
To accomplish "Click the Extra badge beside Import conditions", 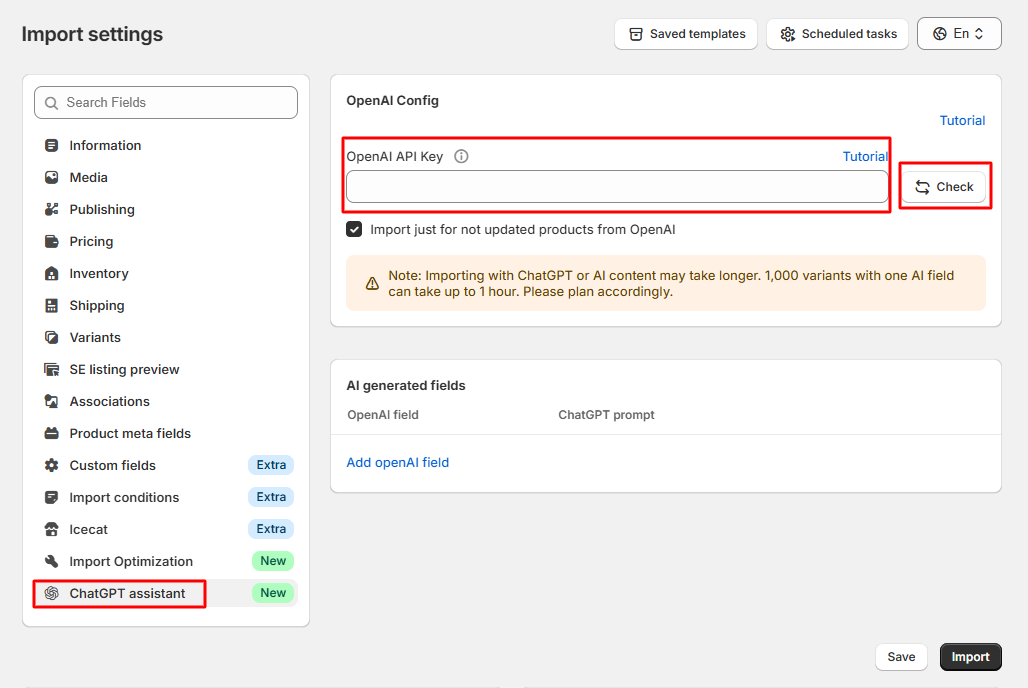I will coord(271,496).
